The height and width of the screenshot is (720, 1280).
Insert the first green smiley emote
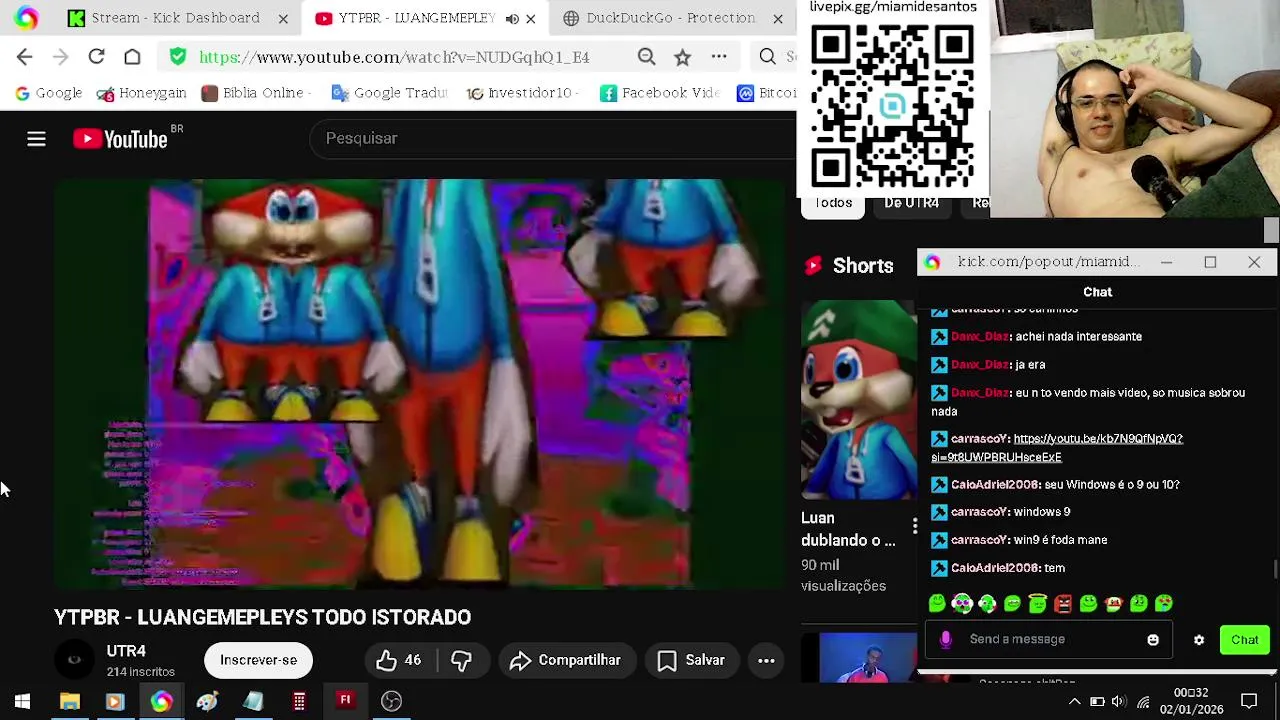(937, 603)
